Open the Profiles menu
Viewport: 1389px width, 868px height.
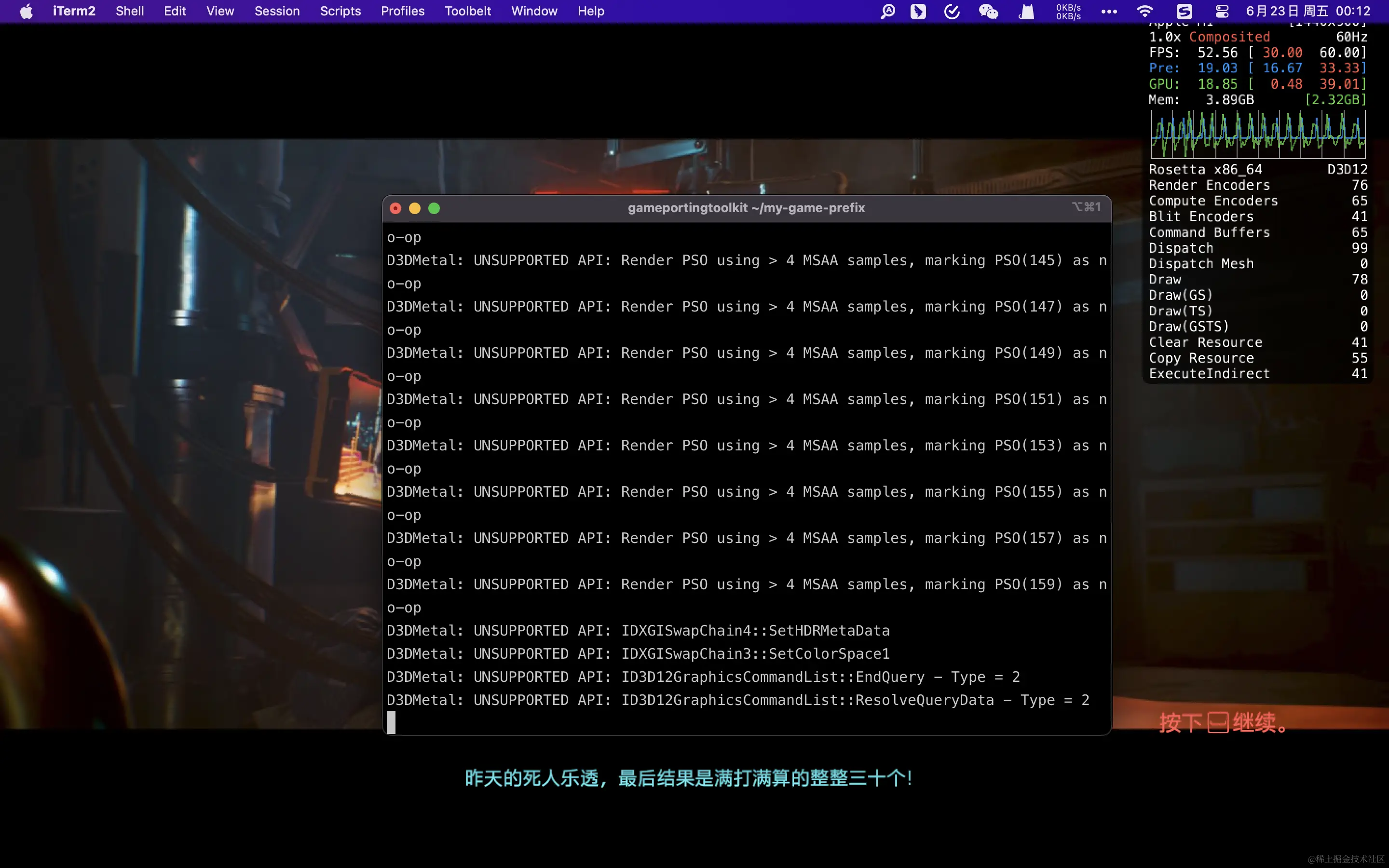point(402,11)
